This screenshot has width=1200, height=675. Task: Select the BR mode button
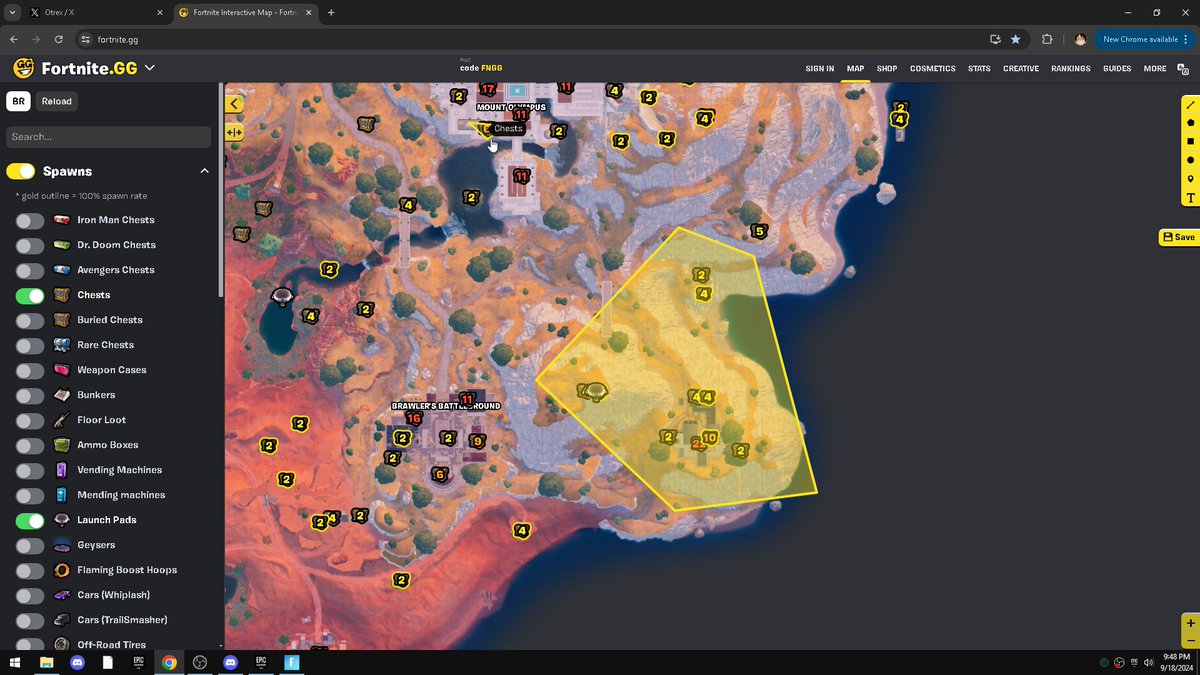[x=18, y=101]
